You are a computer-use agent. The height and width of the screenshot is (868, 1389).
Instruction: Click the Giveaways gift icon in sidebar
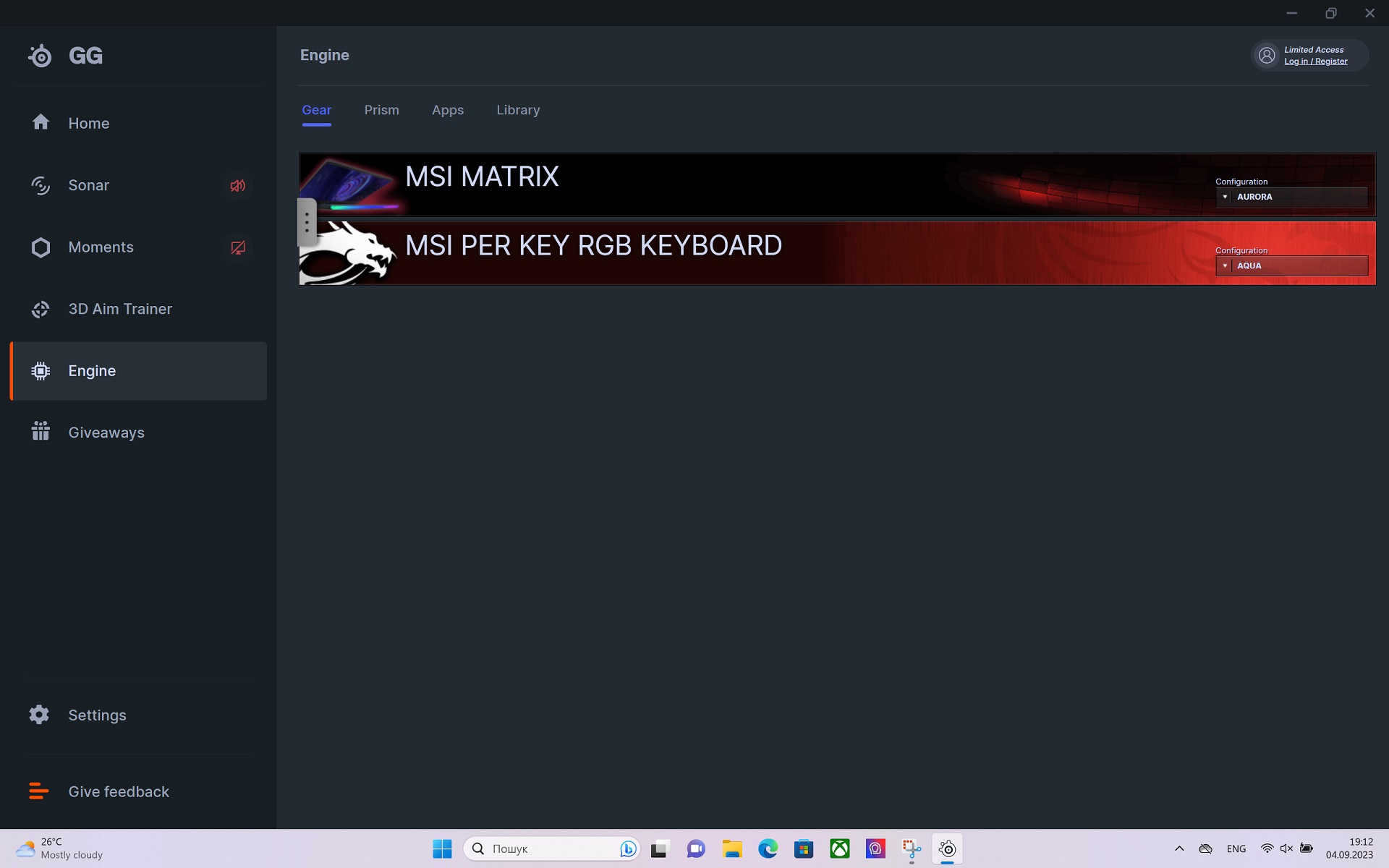tap(41, 431)
